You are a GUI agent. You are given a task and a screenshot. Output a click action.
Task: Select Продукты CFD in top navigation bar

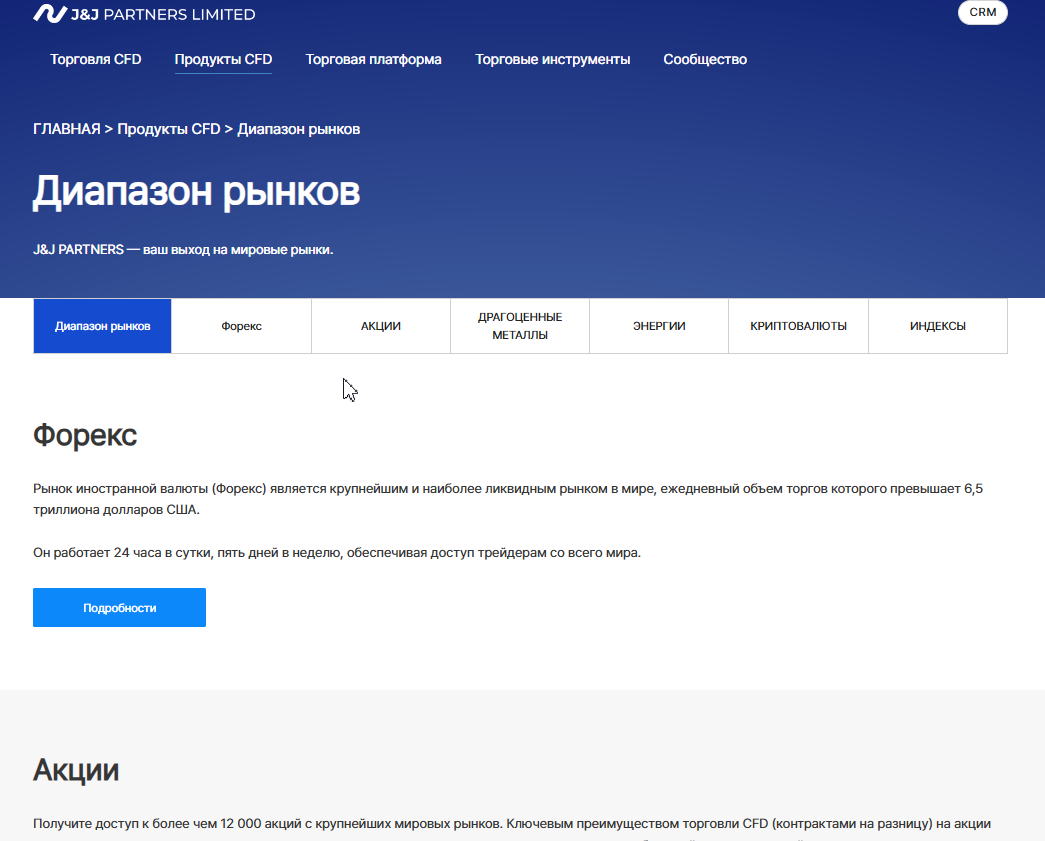tap(223, 59)
